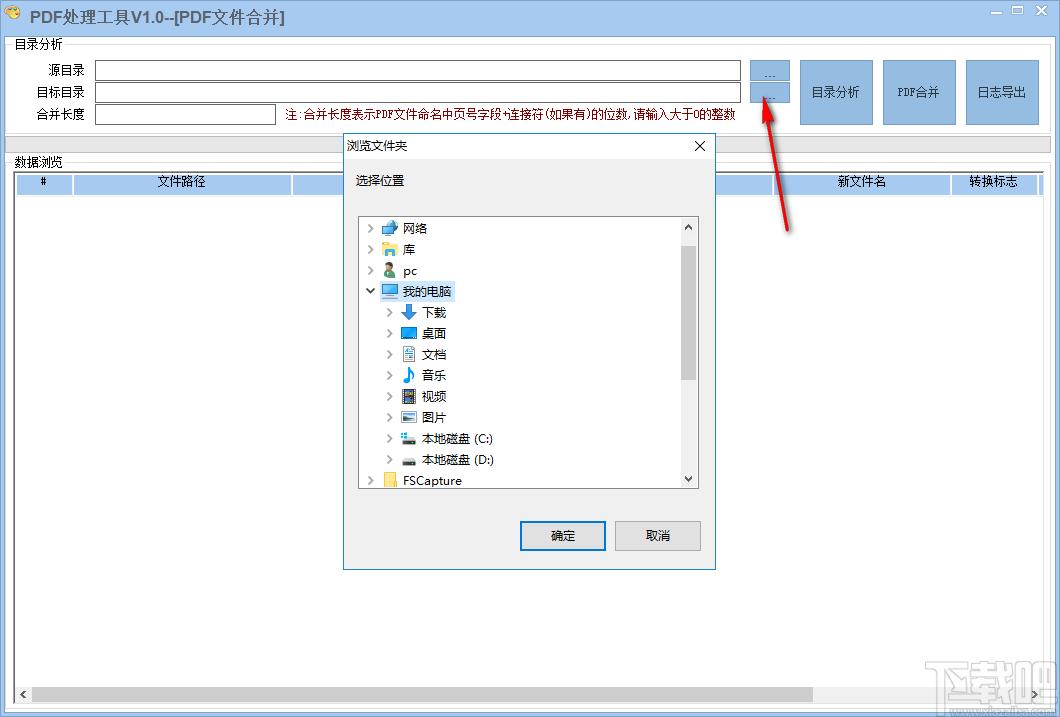Click the film strip icon beside 视频

coord(409,396)
